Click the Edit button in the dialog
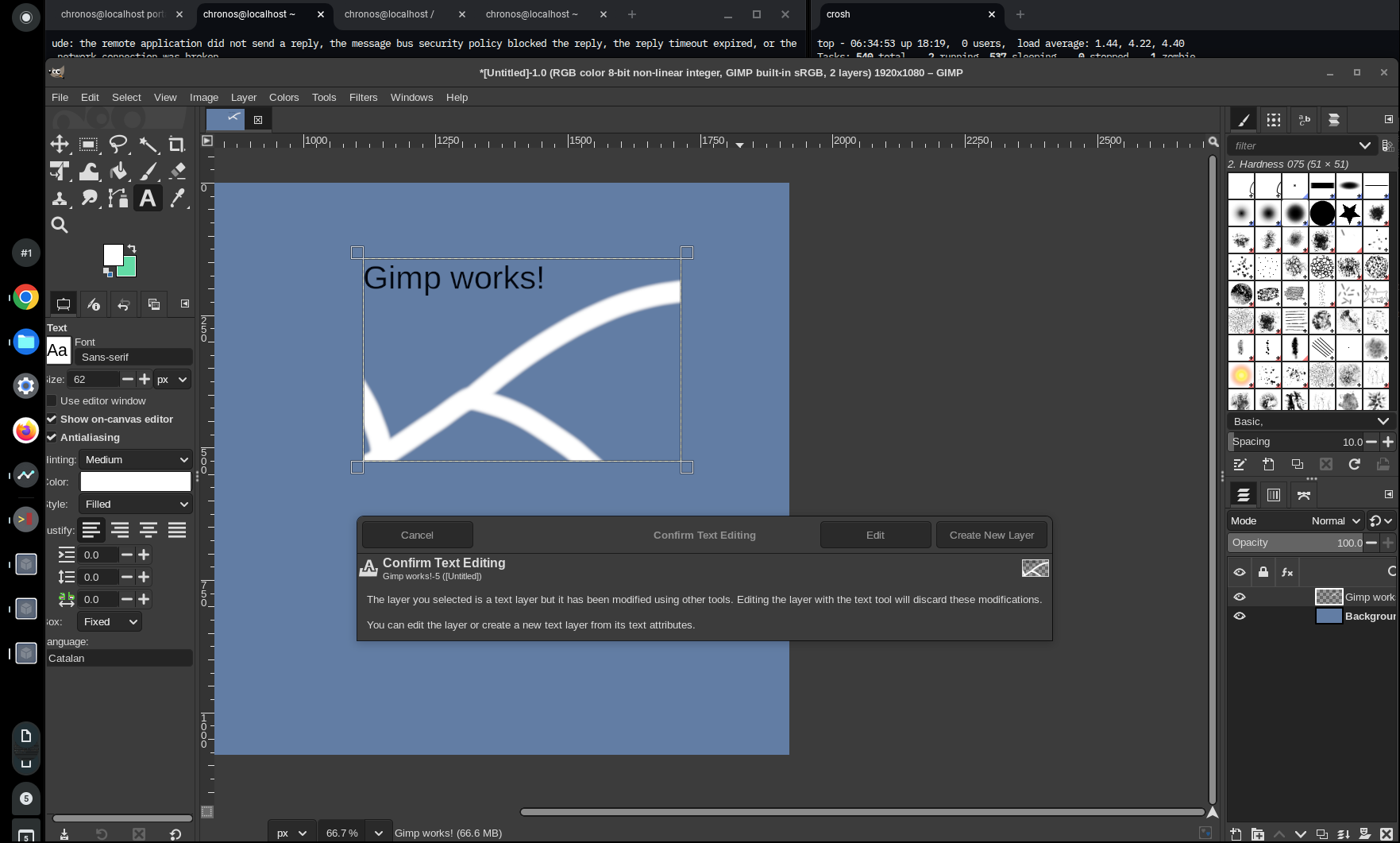The height and width of the screenshot is (843, 1400). coord(875,535)
